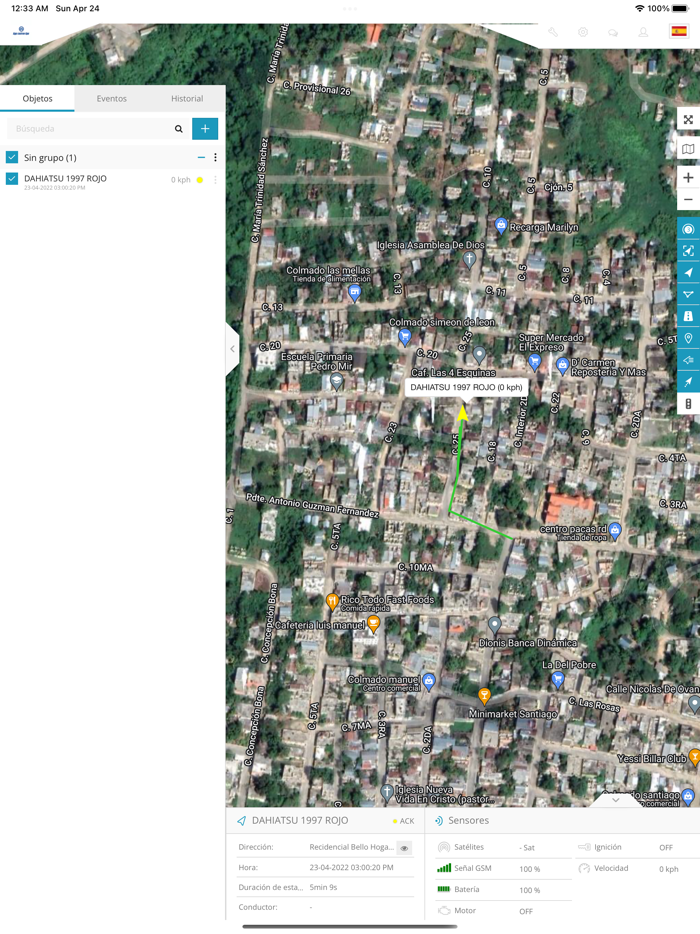The width and height of the screenshot is (700, 934).
Task: Add a new object with plus button
Action: pos(205,129)
